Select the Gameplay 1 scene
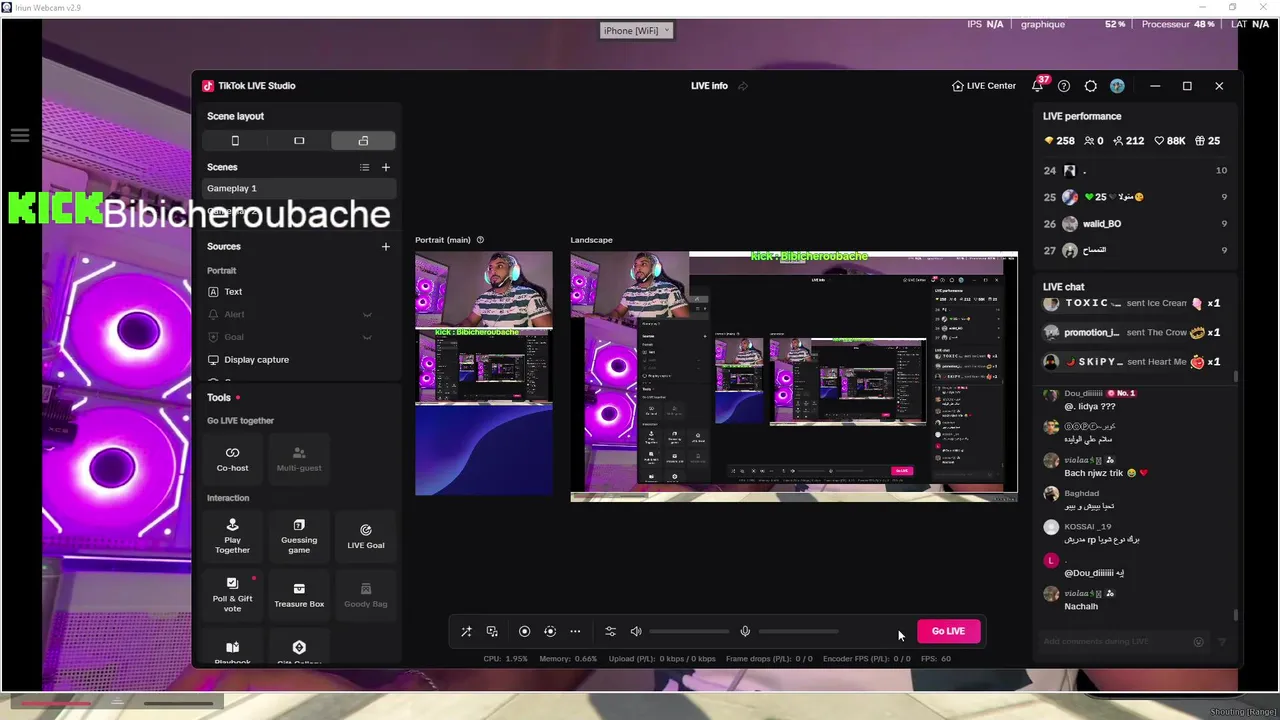This screenshot has height=720, width=1280. coord(299,188)
